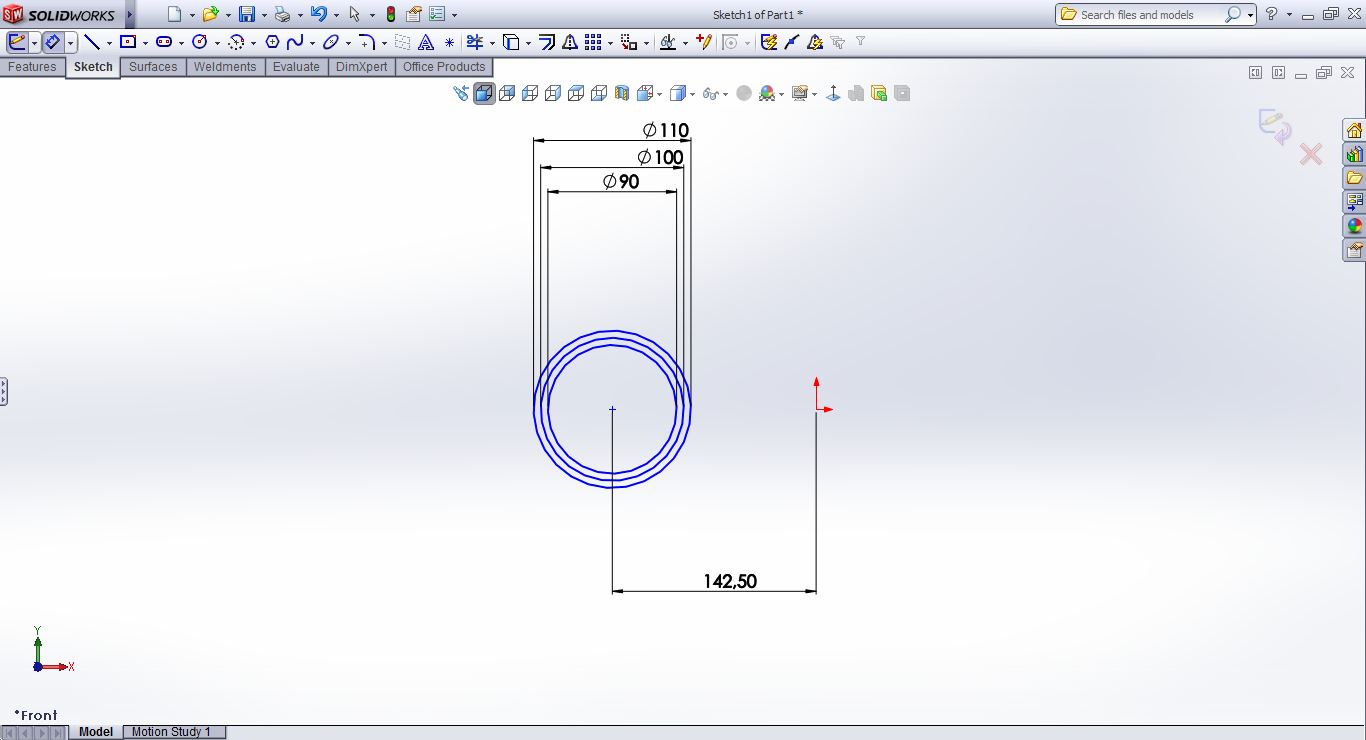
Task: Toggle Hide/Show Items glasses icon
Action: coord(710,92)
